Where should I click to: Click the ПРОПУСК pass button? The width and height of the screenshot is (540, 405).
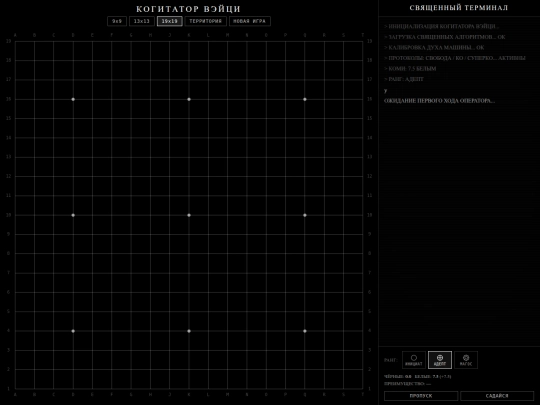[421, 396]
